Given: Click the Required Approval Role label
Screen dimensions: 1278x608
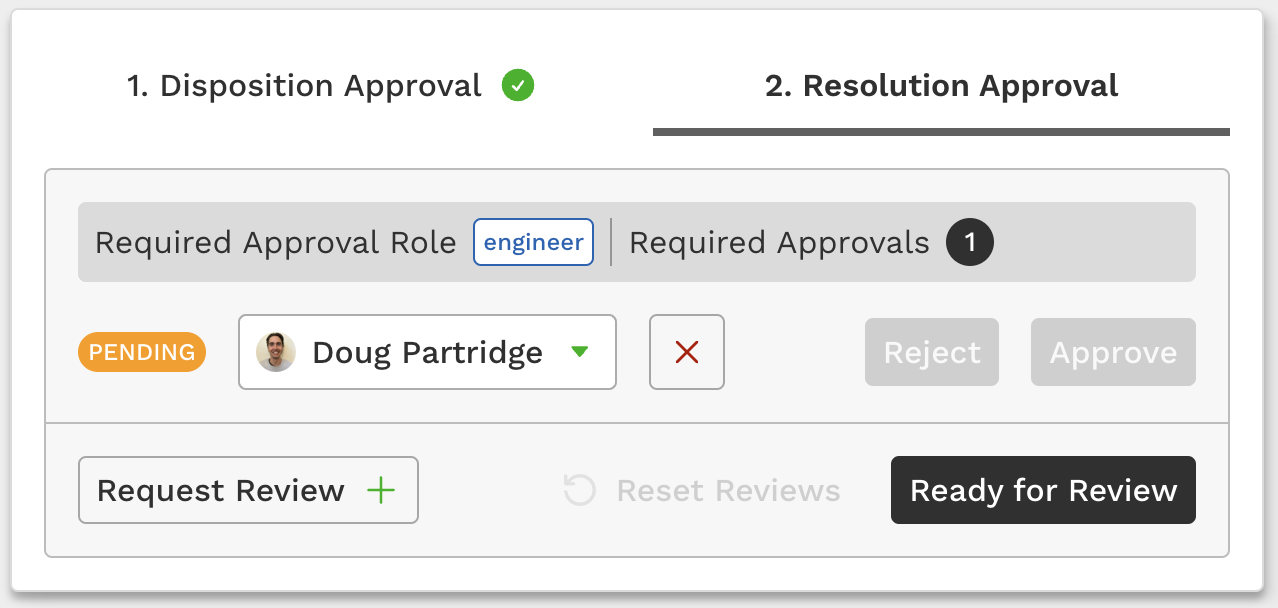Looking at the screenshot, I should [x=275, y=243].
